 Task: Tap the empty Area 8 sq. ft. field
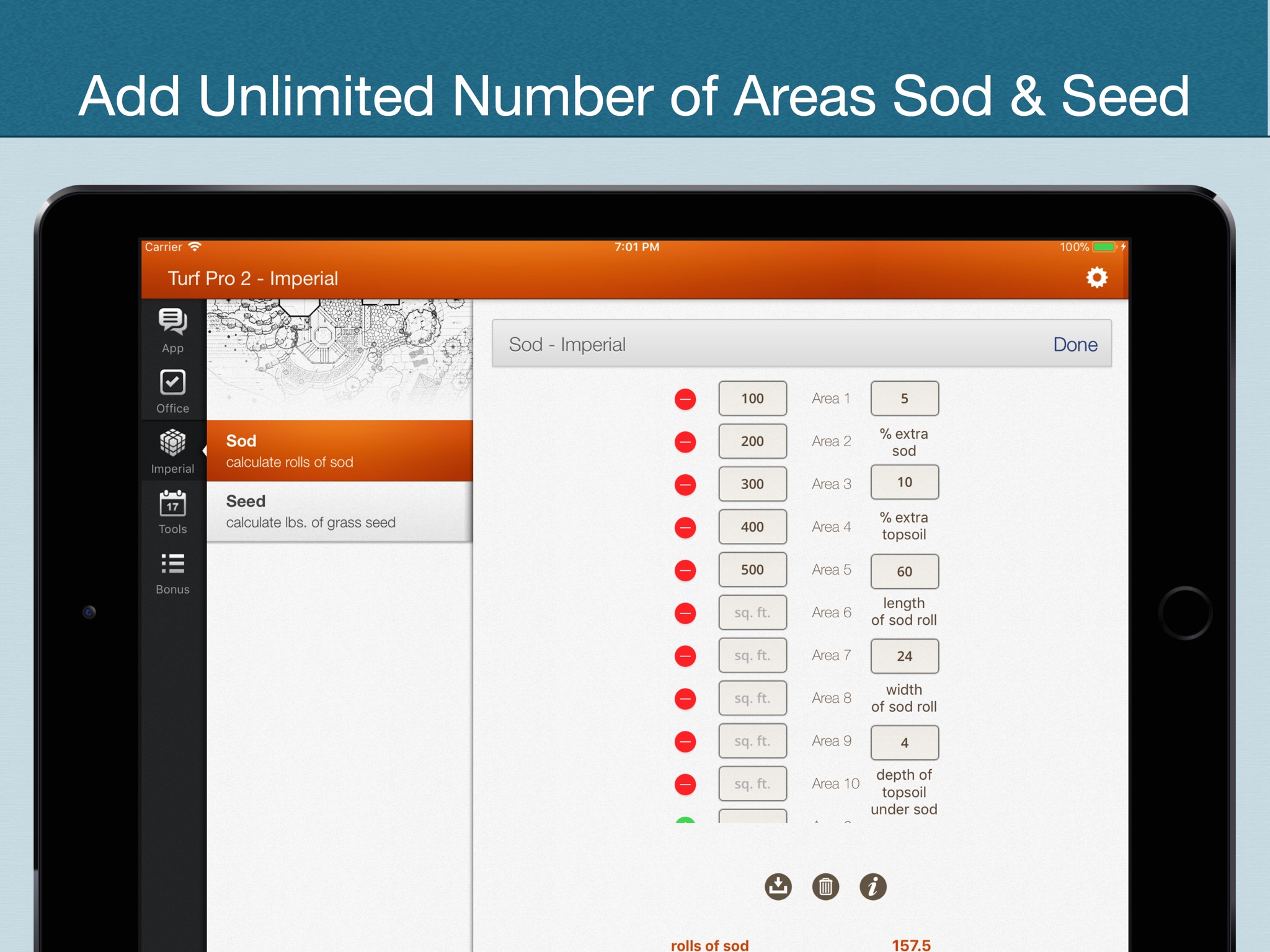(x=752, y=698)
